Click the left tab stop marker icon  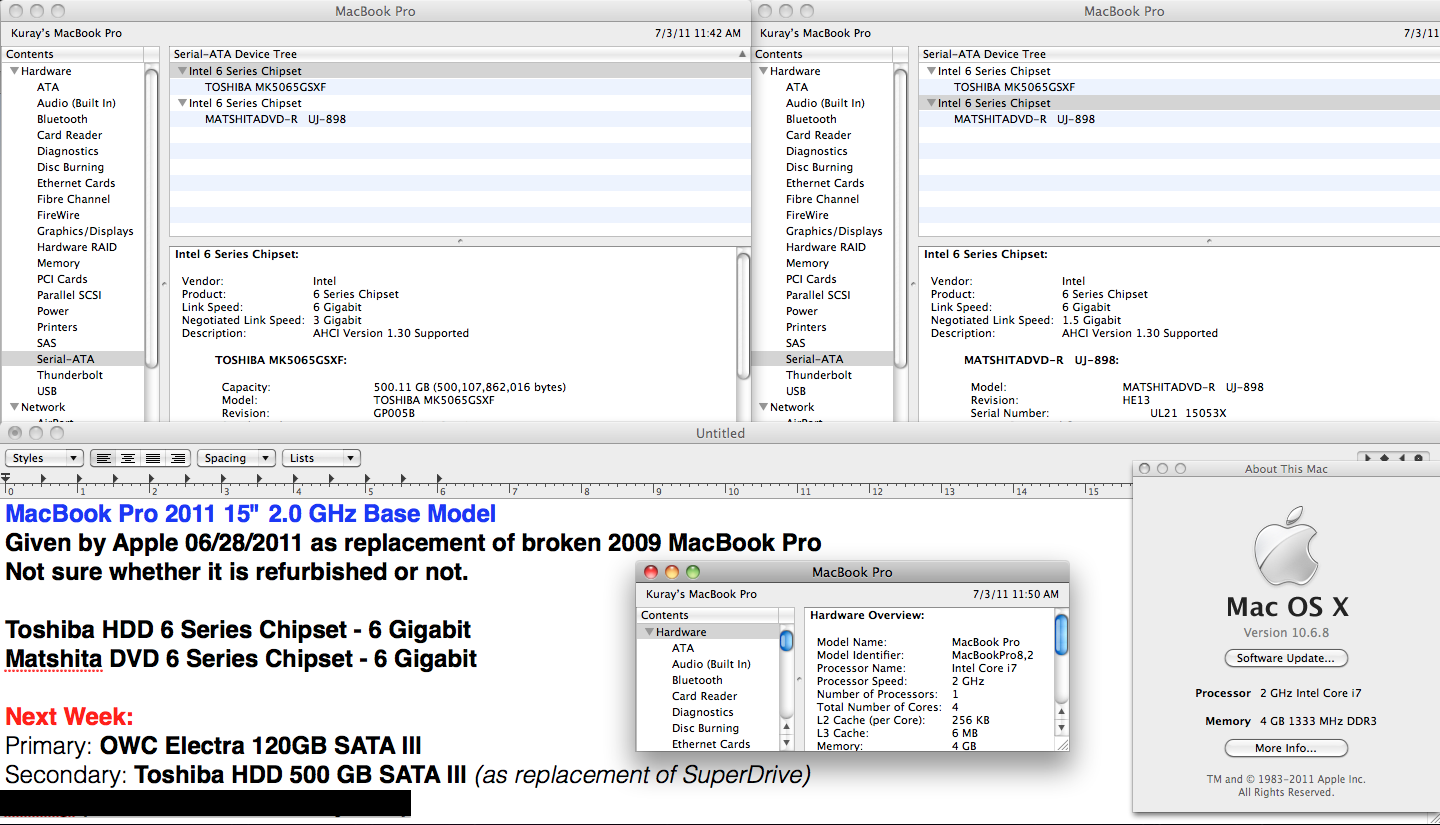[x=1370, y=458]
